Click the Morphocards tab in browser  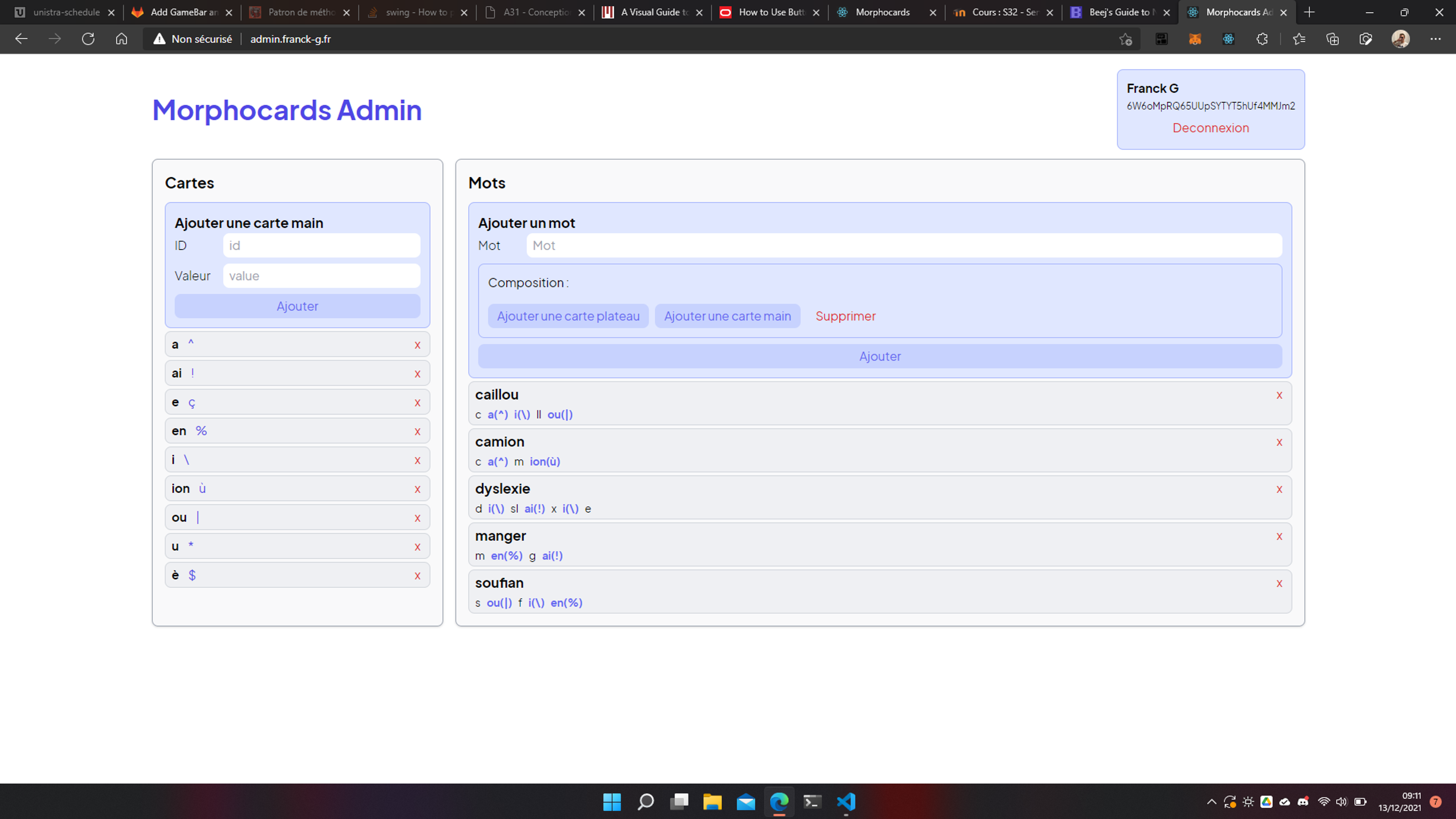(x=878, y=12)
